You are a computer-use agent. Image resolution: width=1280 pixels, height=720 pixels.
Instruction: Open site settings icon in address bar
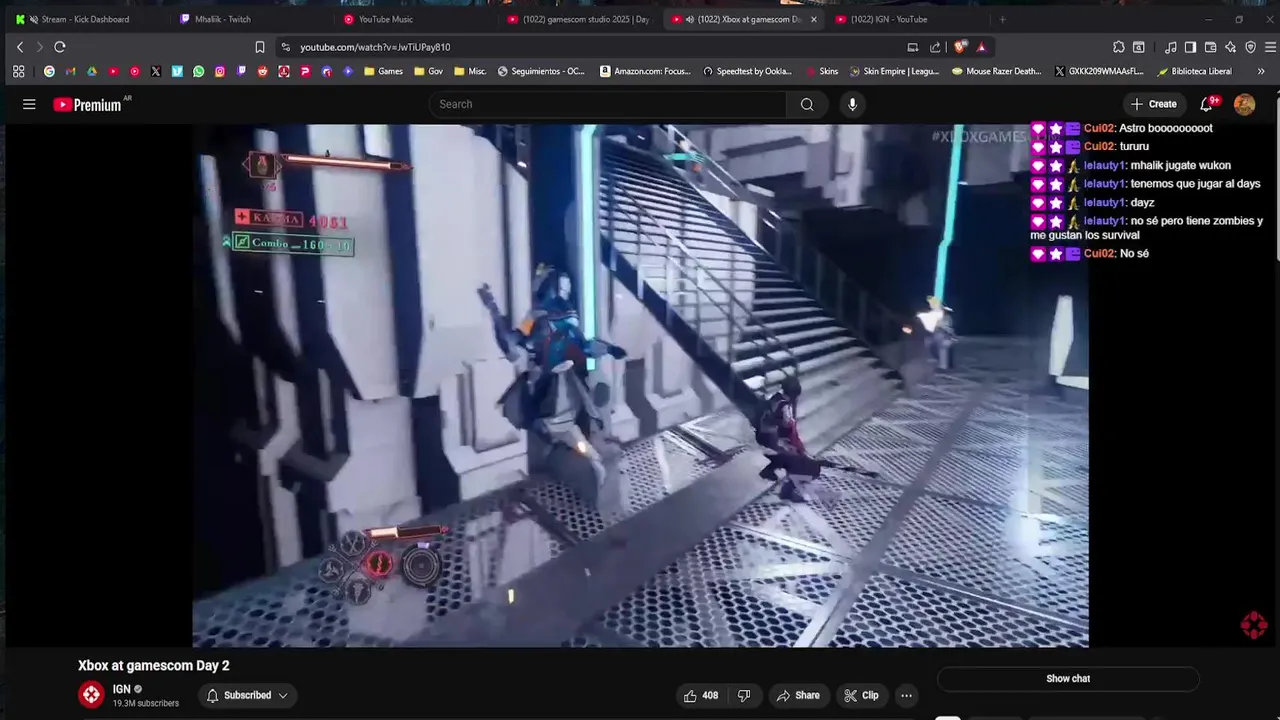click(x=286, y=47)
